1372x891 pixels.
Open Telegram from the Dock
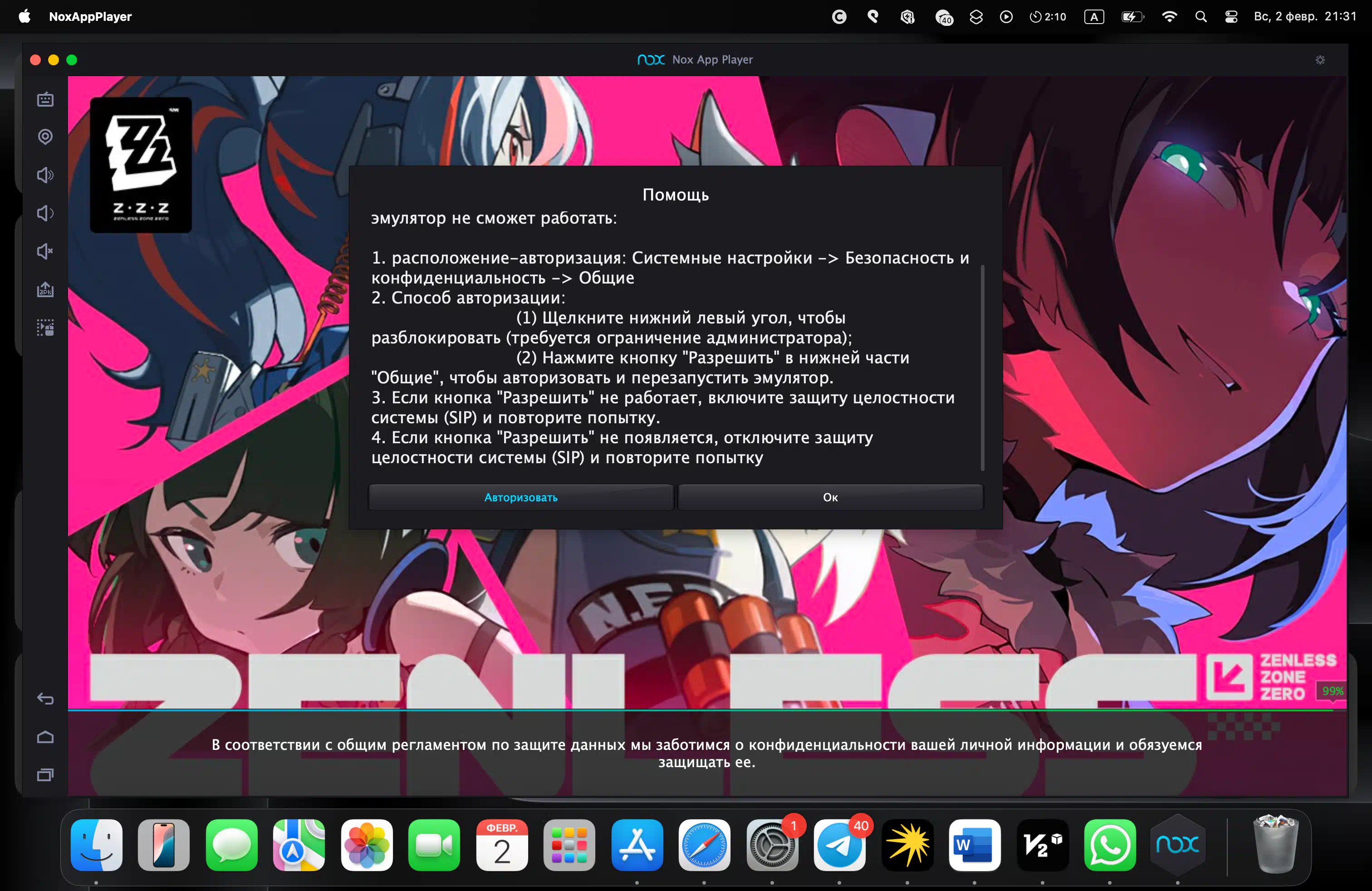[x=839, y=844]
